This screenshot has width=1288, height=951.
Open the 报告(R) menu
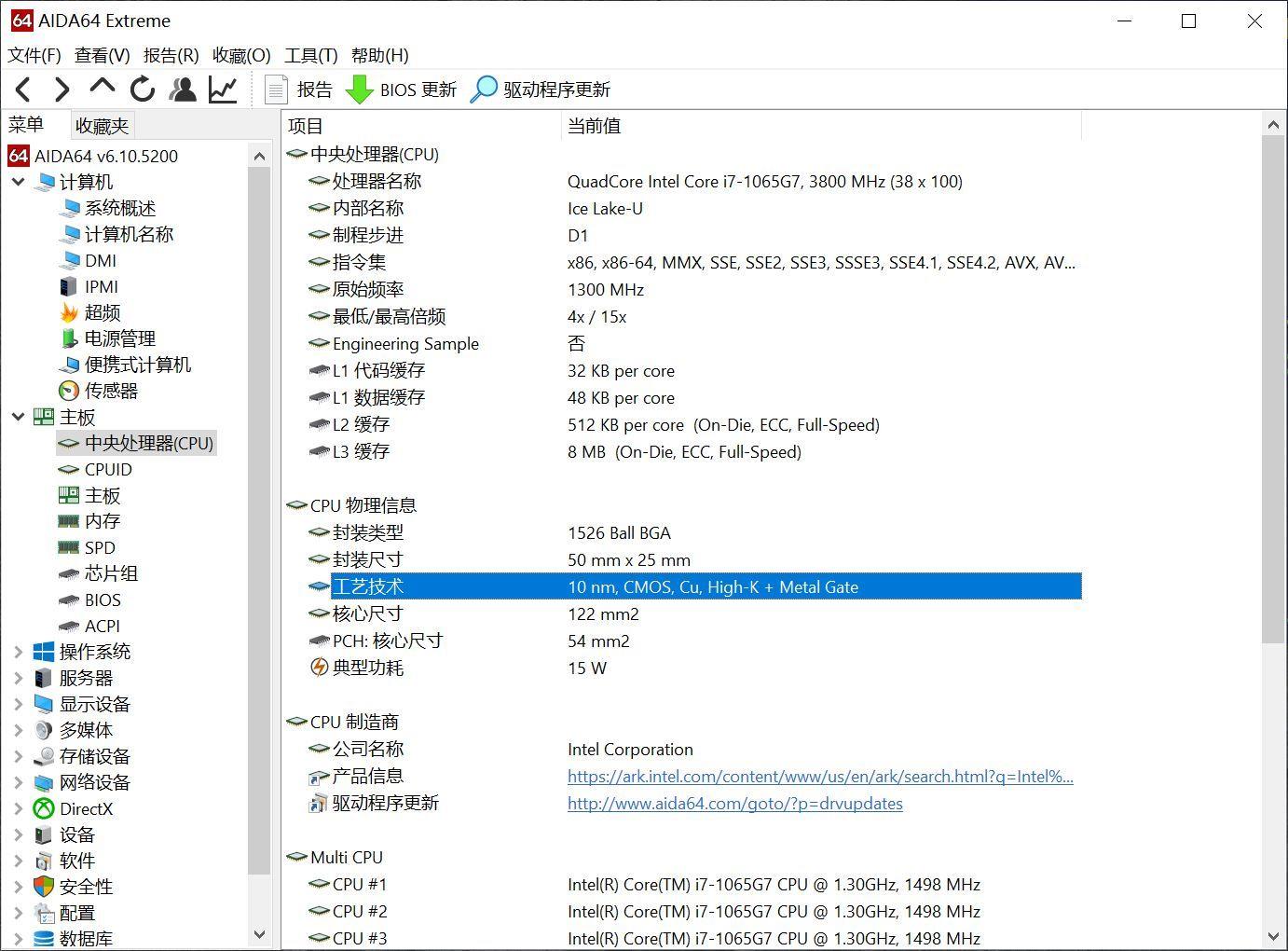[x=171, y=55]
